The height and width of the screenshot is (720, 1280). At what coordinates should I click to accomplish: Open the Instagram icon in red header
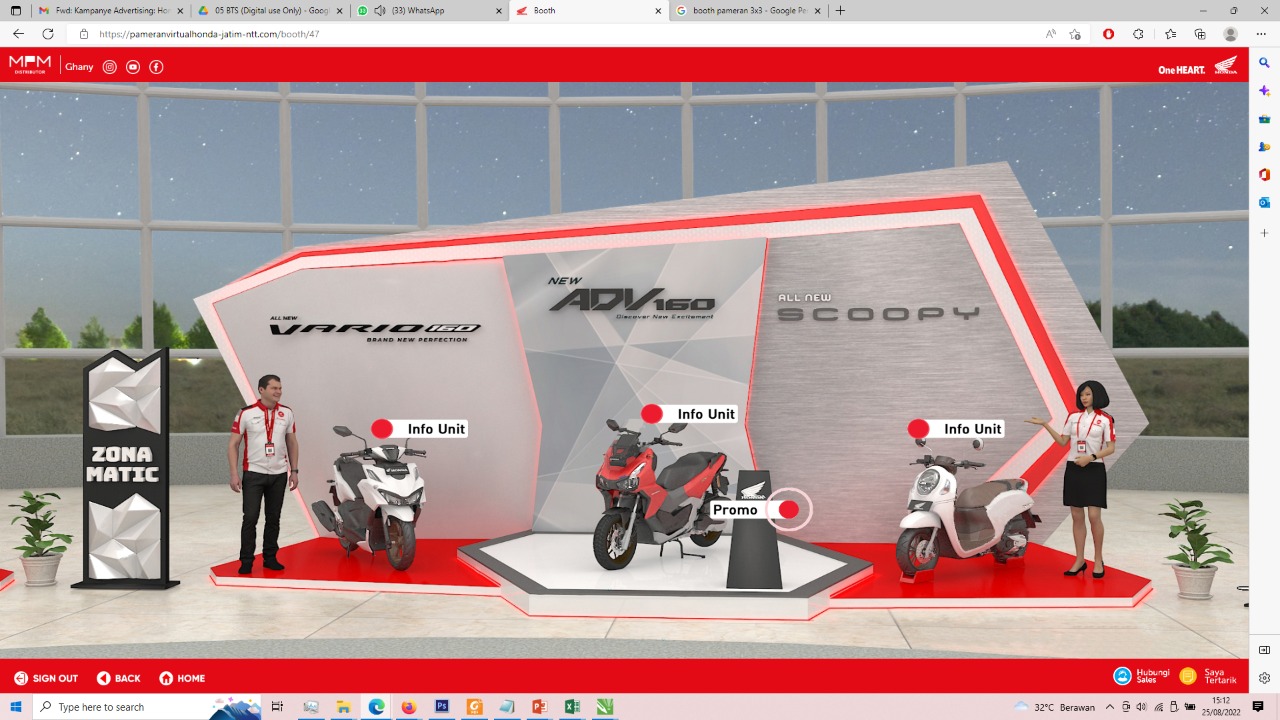click(x=110, y=67)
